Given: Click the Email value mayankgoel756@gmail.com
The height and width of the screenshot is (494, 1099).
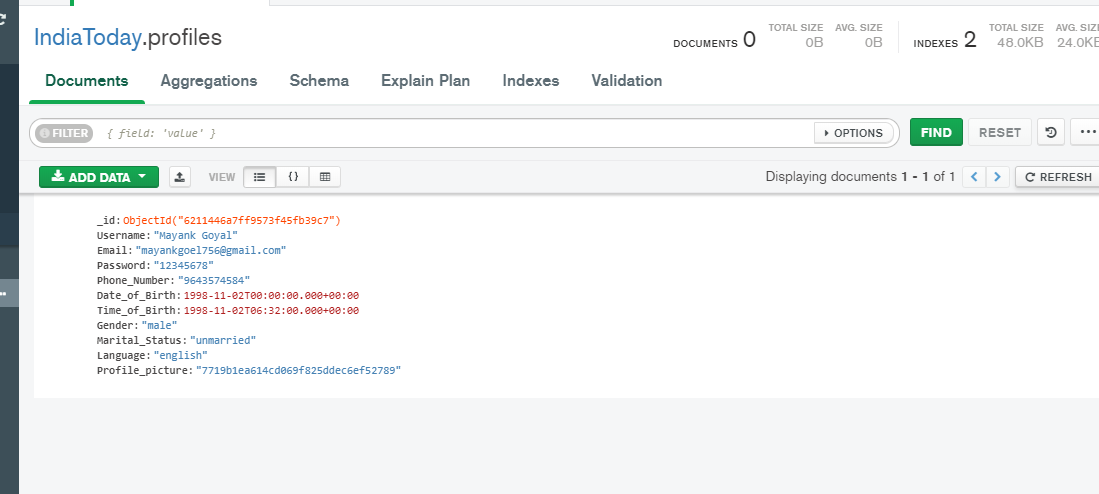Looking at the screenshot, I should 211,250.
